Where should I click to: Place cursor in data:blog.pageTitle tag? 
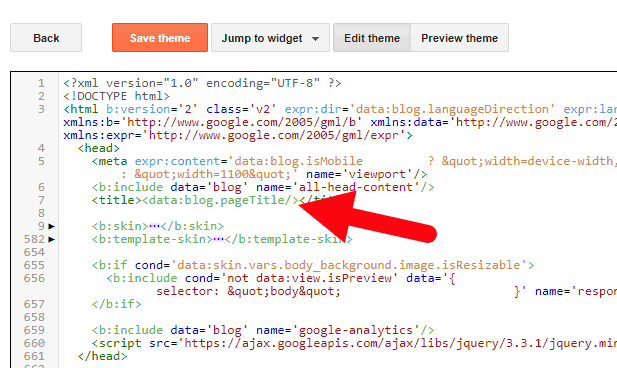(x=220, y=200)
